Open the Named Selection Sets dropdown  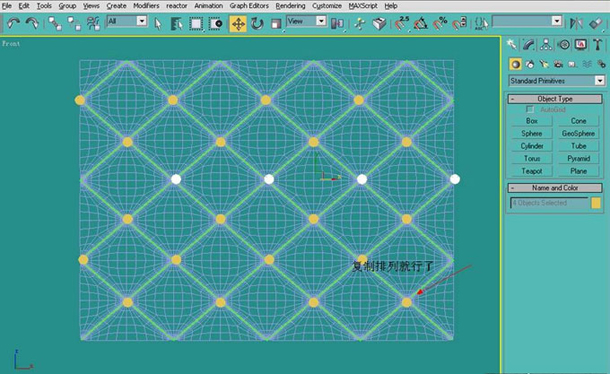[x=527, y=21]
